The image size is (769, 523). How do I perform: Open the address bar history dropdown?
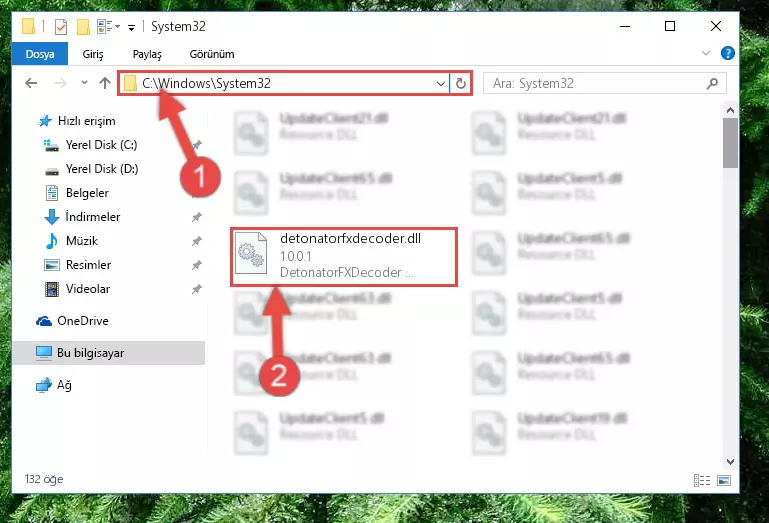[x=441, y=83]
